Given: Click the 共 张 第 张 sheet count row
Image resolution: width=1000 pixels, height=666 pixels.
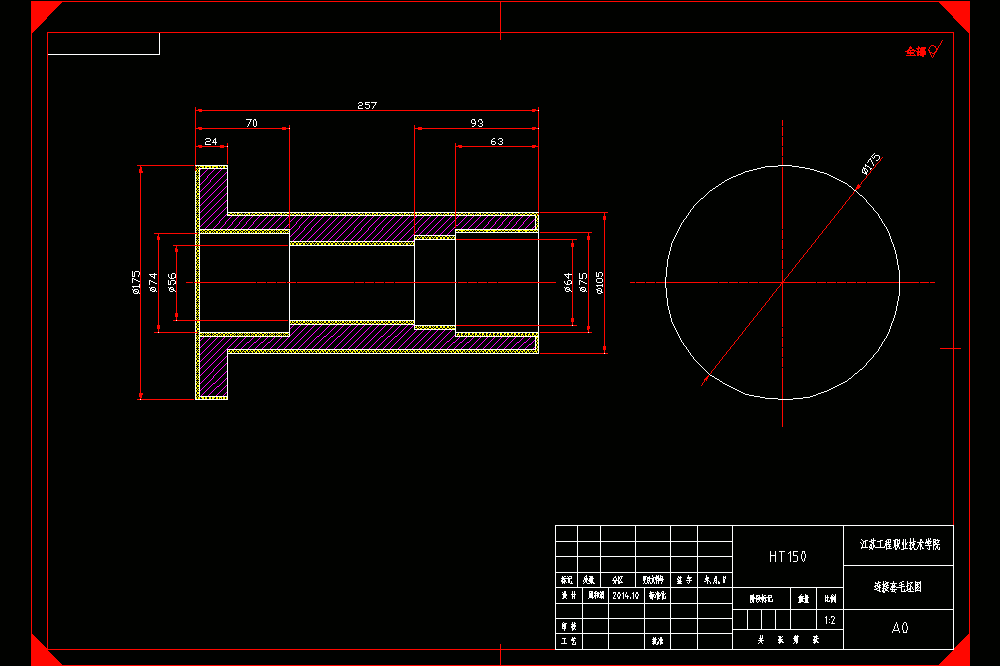Looking at the screenshot, I should pos(788,640).
